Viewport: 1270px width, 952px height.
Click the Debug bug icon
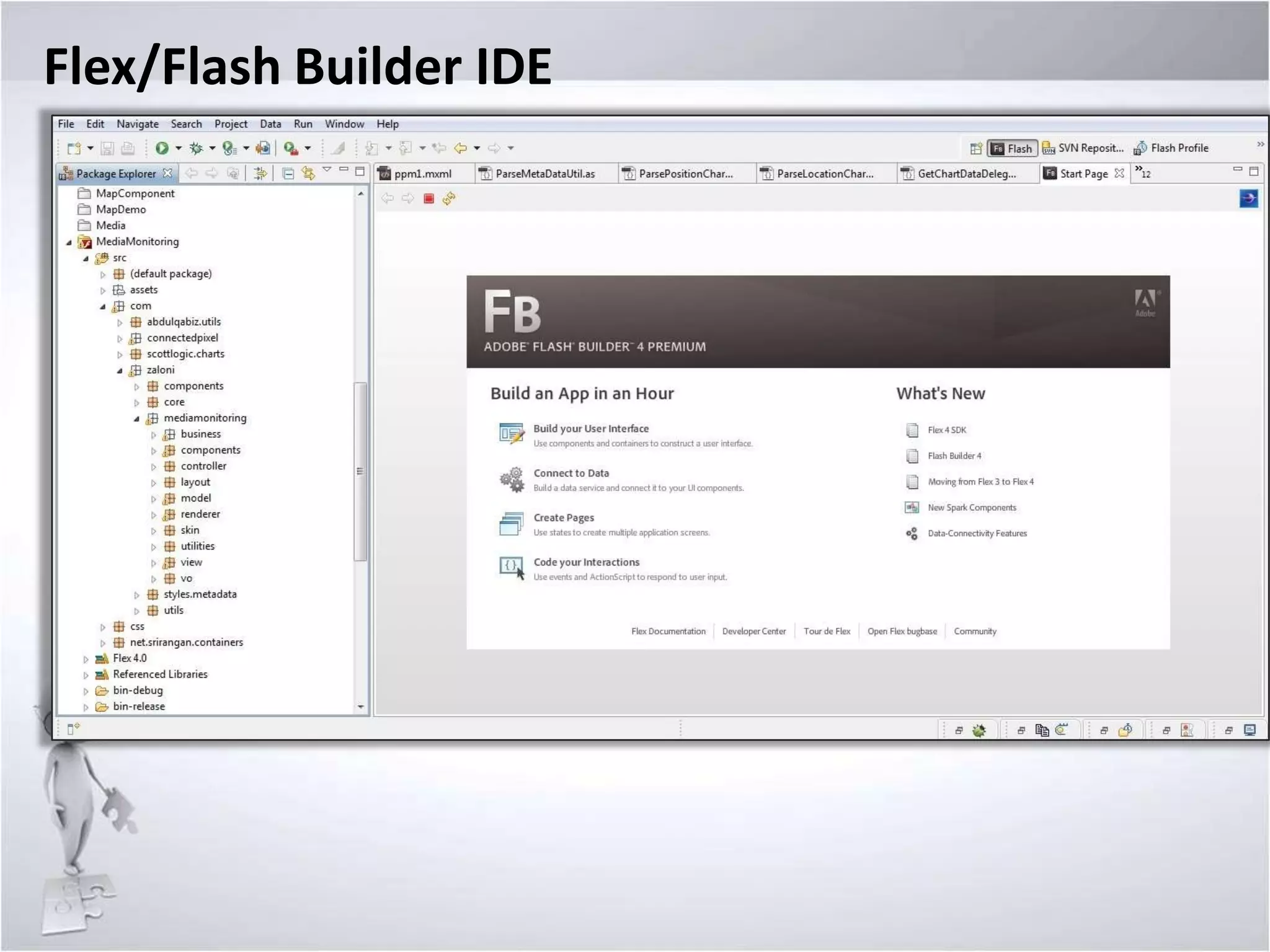(196, 148)
